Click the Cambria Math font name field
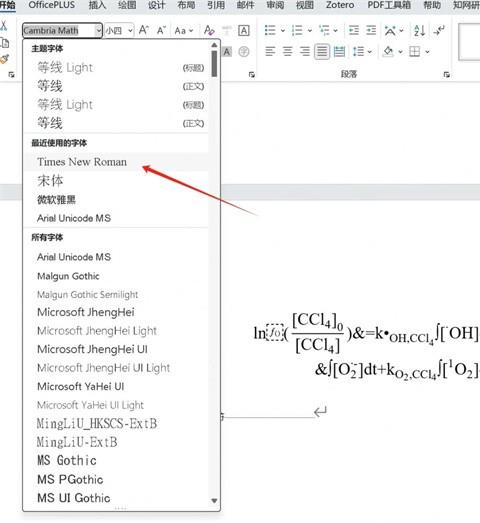The width and height of the screenshot is (480, 523). click(59, 31)
